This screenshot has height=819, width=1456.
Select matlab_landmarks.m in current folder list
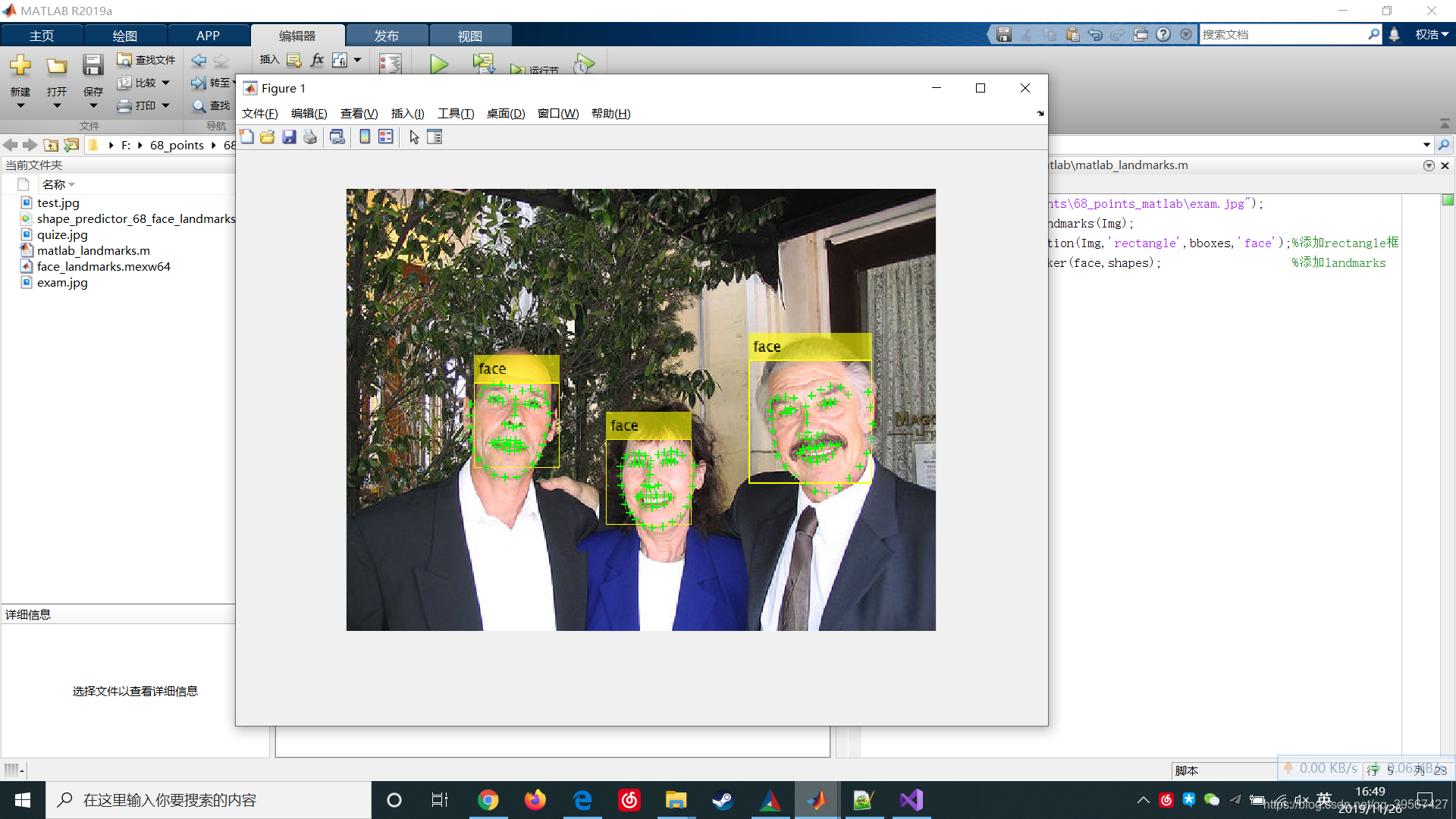[x=93, y=250]
